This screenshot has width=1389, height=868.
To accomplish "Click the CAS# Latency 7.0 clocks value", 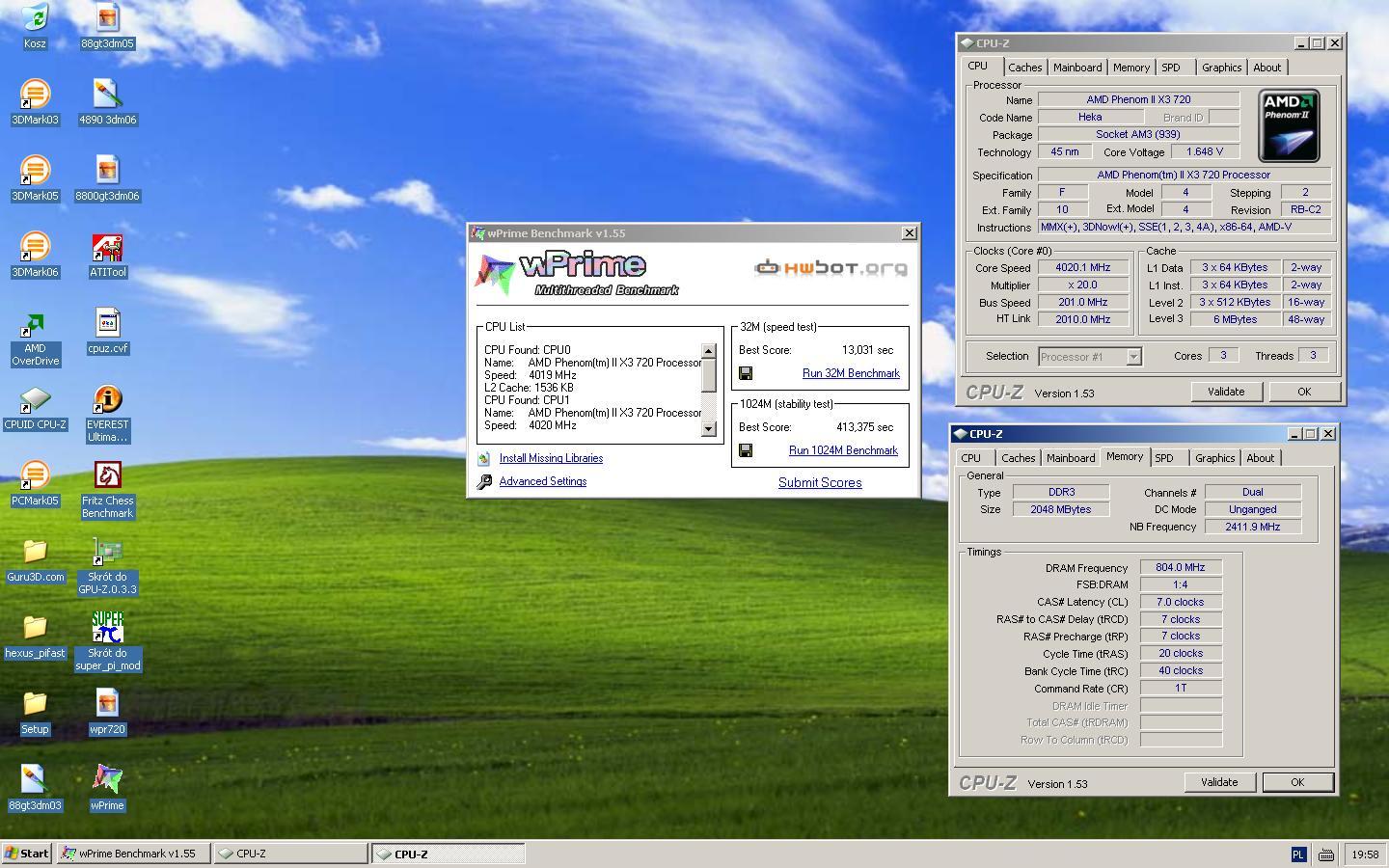I will pyautogui.click(x=1181, y=602).
